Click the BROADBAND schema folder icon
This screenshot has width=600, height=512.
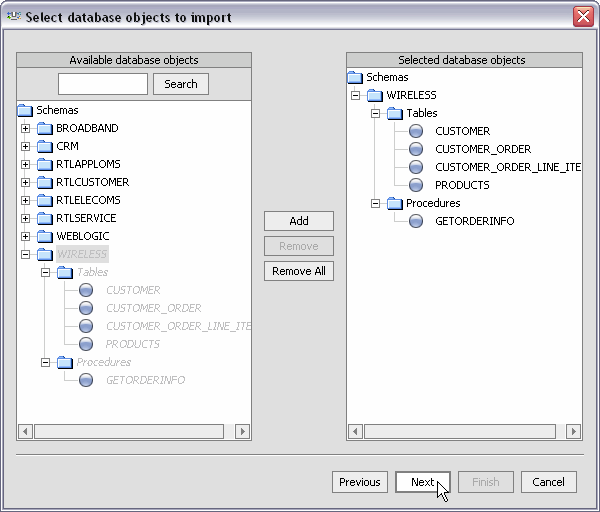point(45,128)
